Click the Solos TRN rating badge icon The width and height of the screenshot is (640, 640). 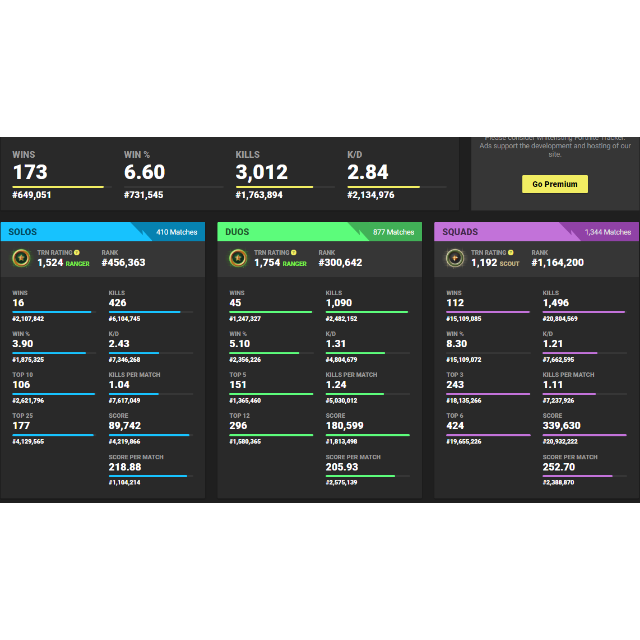[21, 258]
